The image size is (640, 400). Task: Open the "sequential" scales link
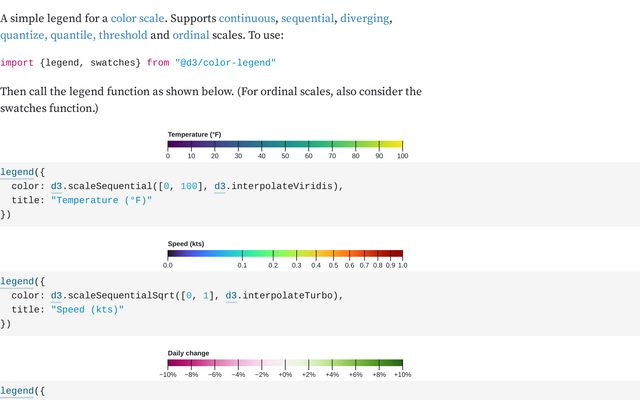point(312,19)
